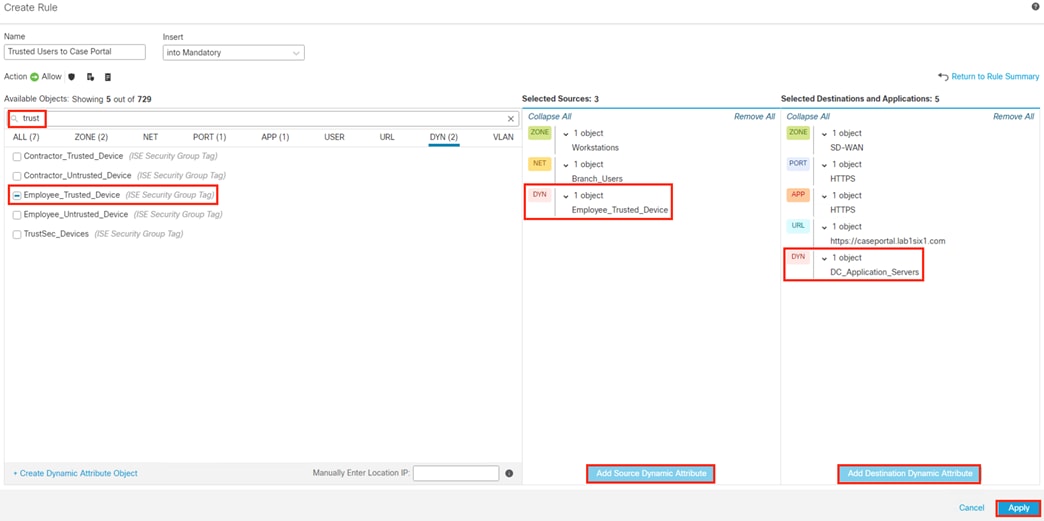Click the PORT badge in Selected Destinations
Image resolution: width=1044 pixels, height=521 pixels.
click(x=798, y=164)
